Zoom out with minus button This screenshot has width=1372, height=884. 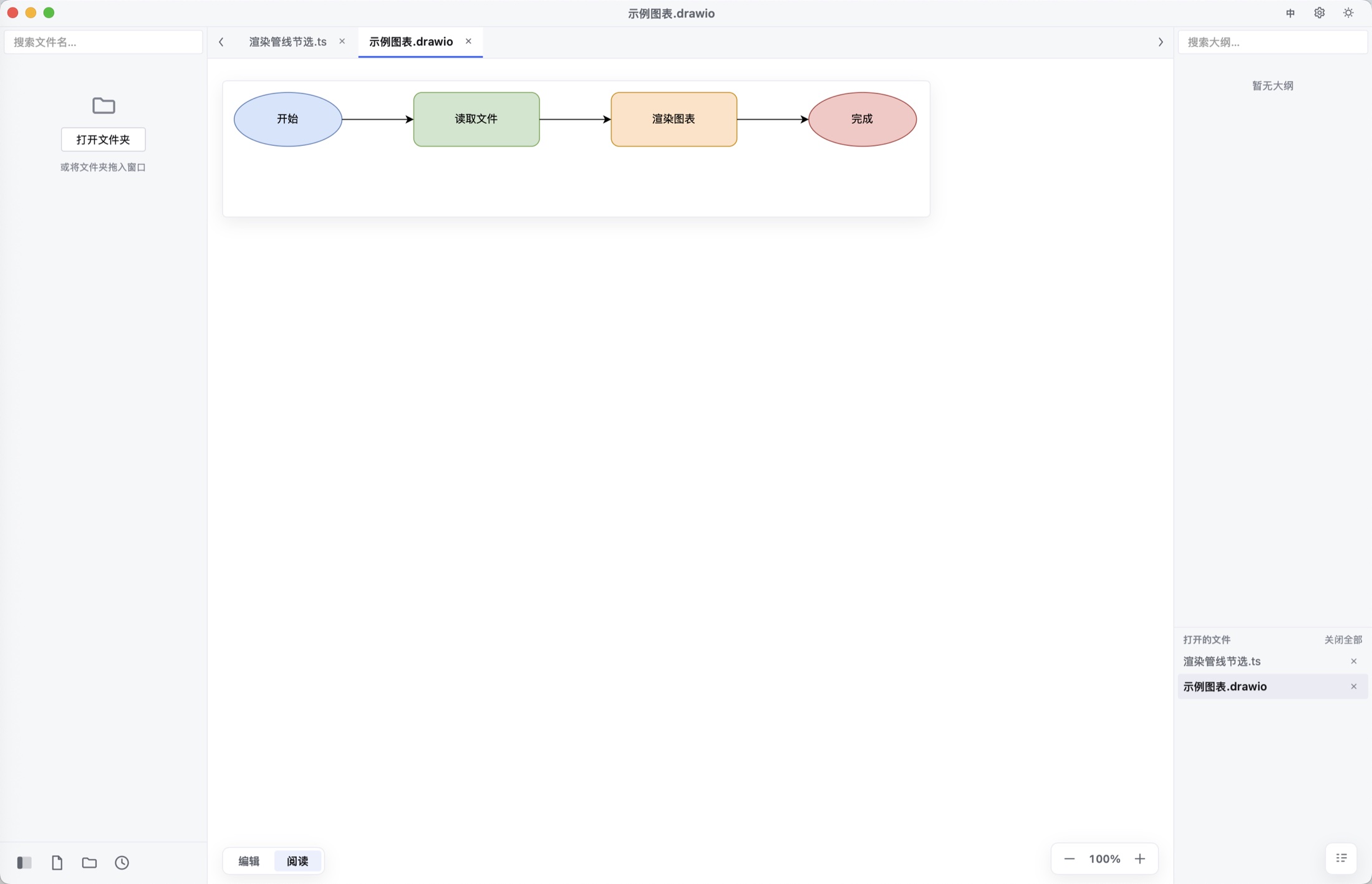[1069, 859]
